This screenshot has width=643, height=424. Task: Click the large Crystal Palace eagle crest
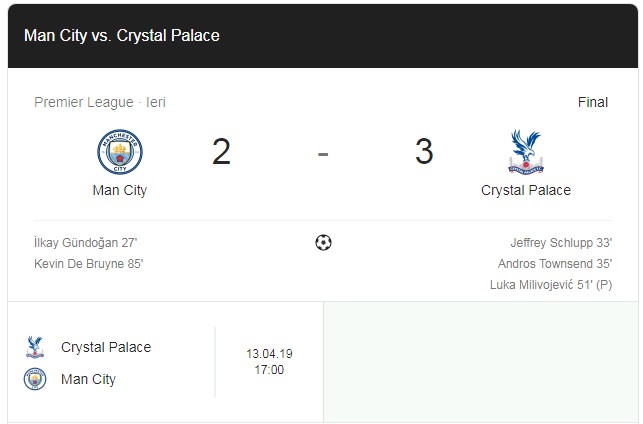coord(526,152)
